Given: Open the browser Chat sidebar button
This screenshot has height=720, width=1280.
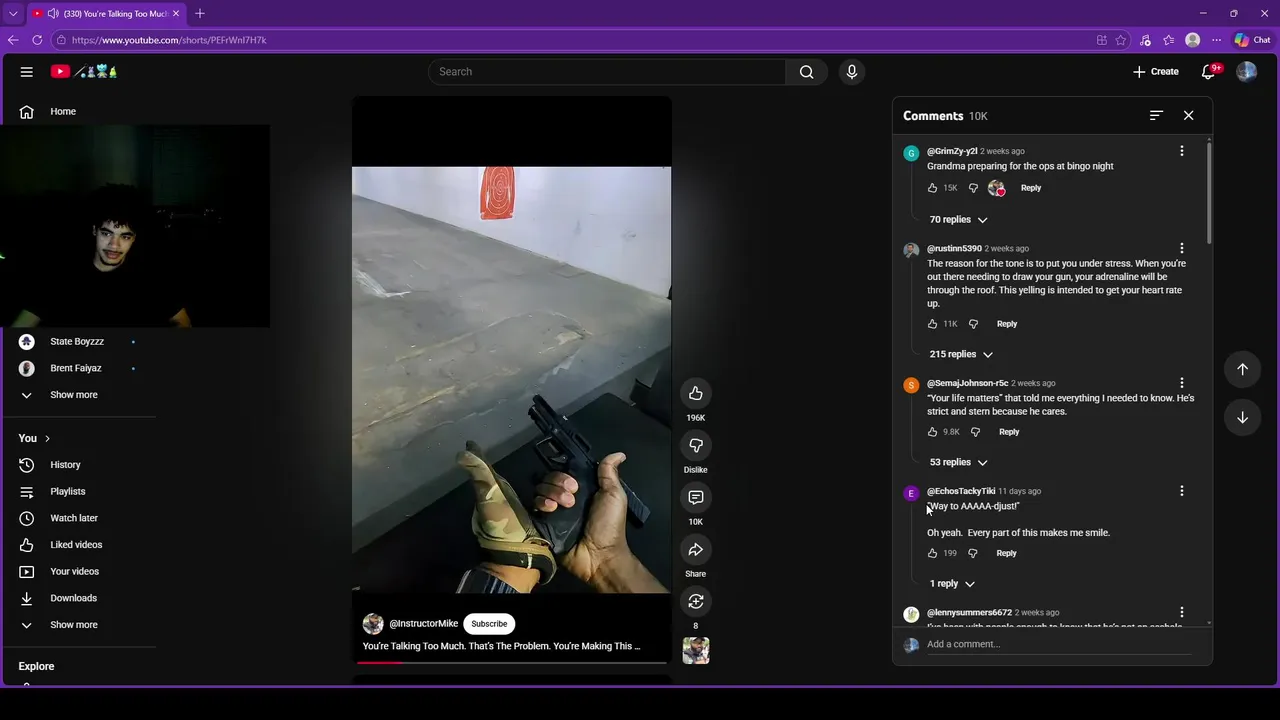Looking at the screenshot, I should pos(1252,40).
